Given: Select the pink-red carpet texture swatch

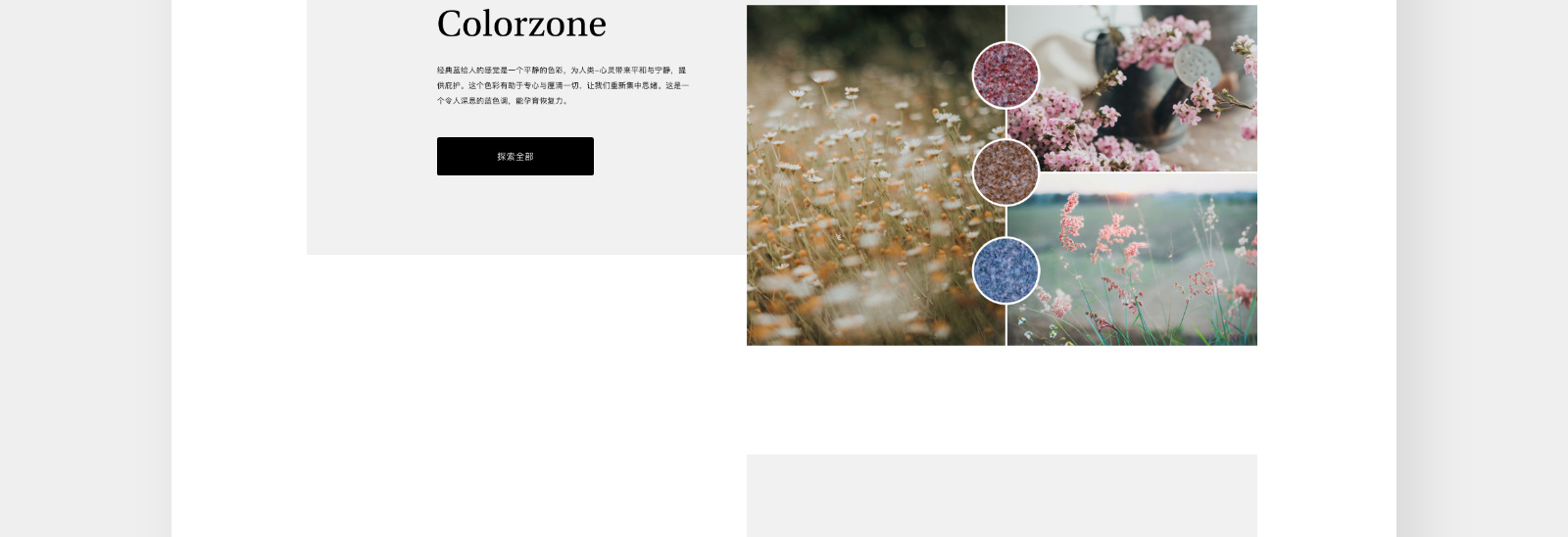Looking at the screenshot, I should (1005, 74).
